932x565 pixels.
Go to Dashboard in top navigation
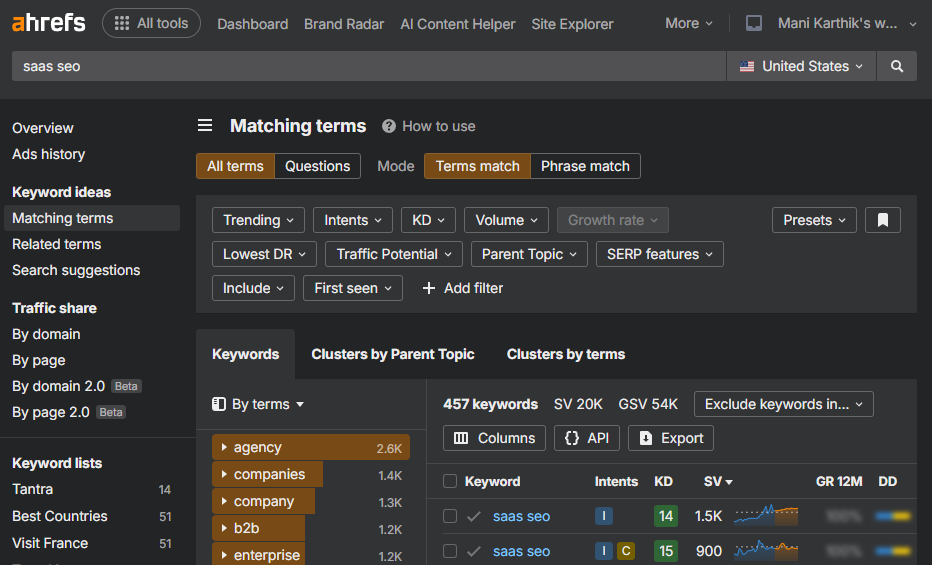(253, 24)
